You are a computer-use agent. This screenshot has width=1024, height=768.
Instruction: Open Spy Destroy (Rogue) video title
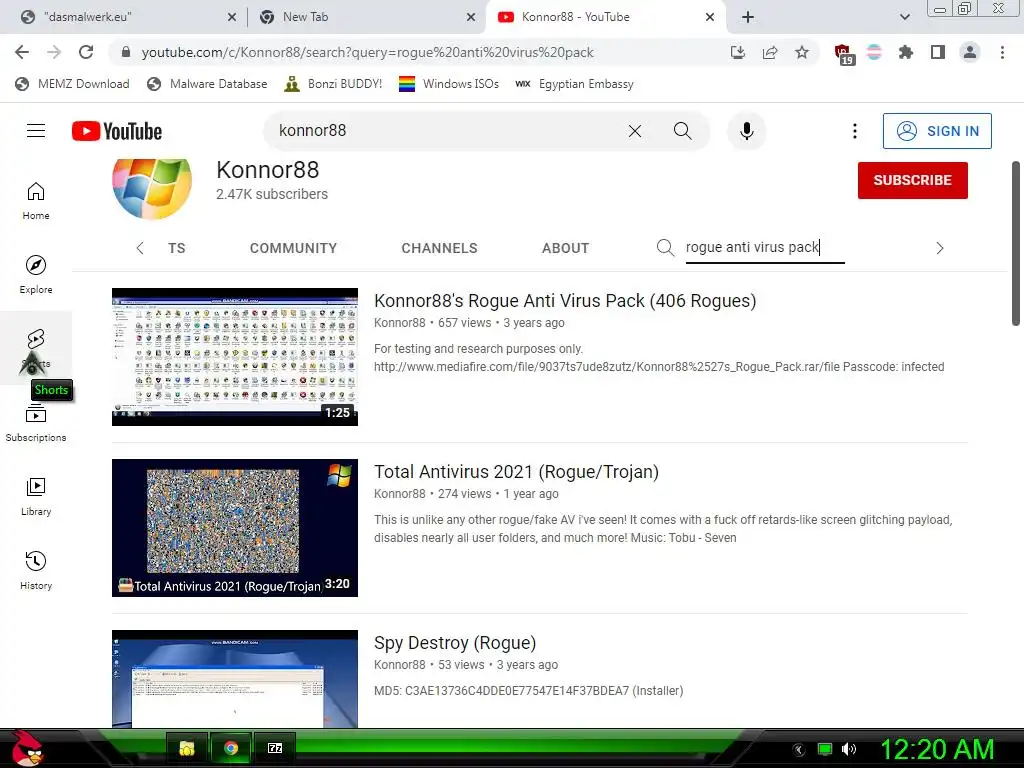click(x=455, y=643)
